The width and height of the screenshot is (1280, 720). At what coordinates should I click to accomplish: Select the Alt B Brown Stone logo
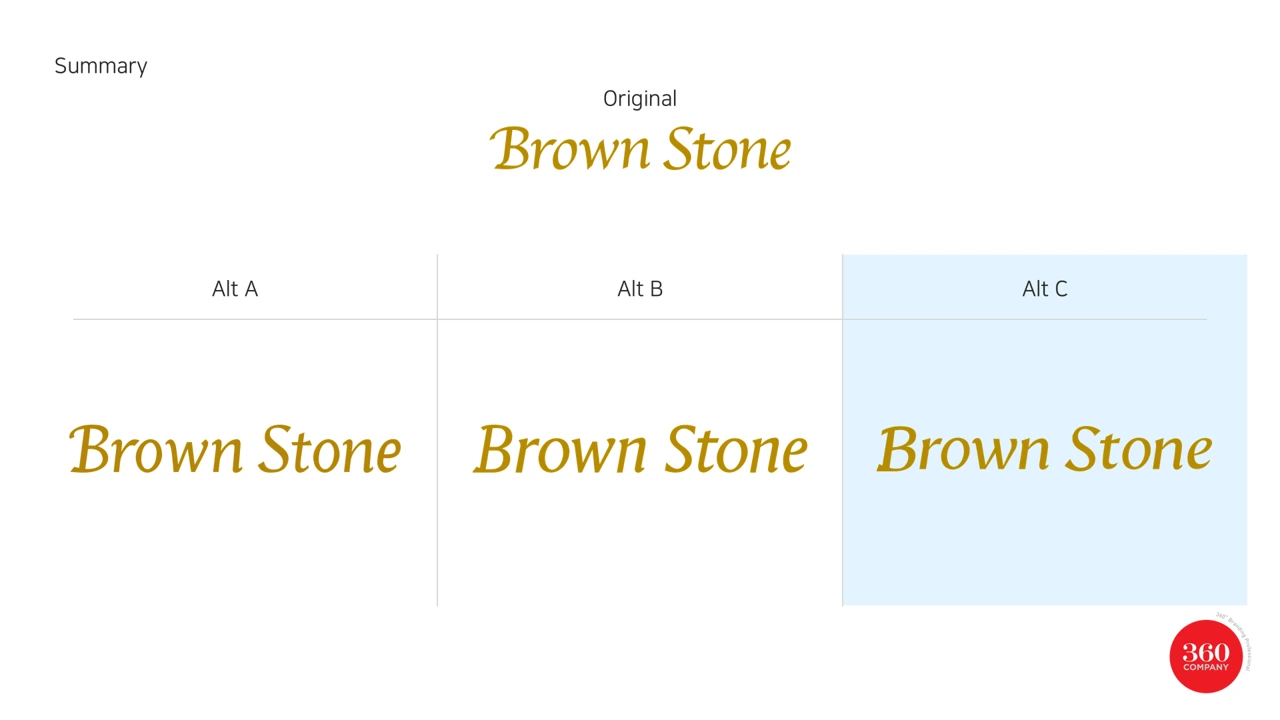pyautogui.click(x=640, y=450)
